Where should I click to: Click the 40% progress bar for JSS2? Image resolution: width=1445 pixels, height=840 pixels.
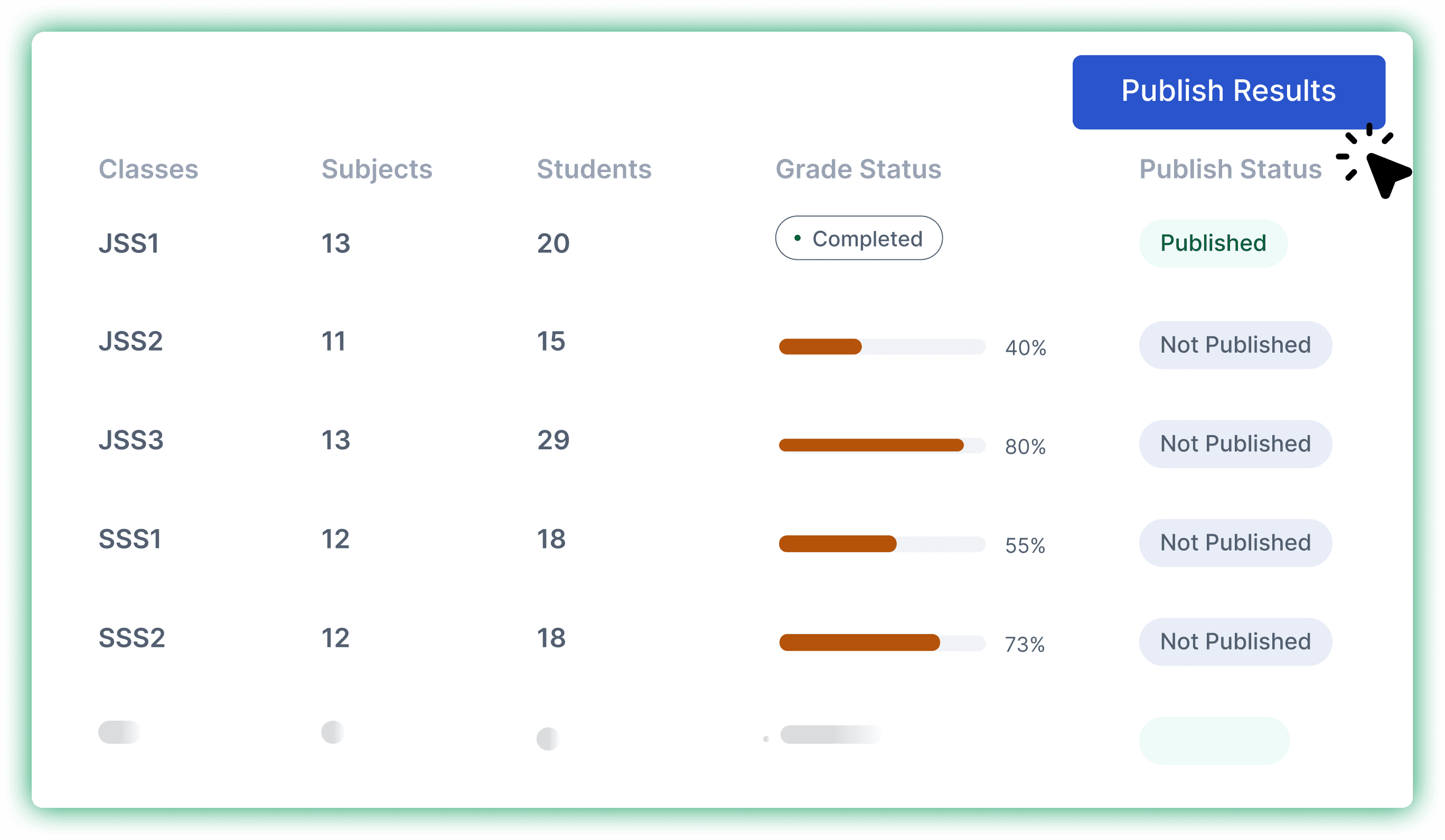pyautogui.click(x=883, y=346)
